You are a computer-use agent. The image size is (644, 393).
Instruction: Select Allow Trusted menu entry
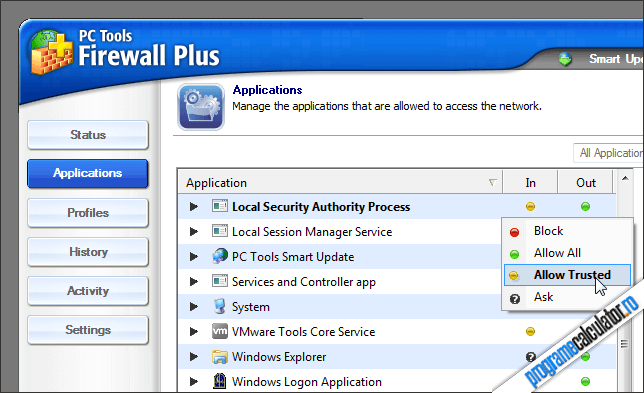(567, 275)
